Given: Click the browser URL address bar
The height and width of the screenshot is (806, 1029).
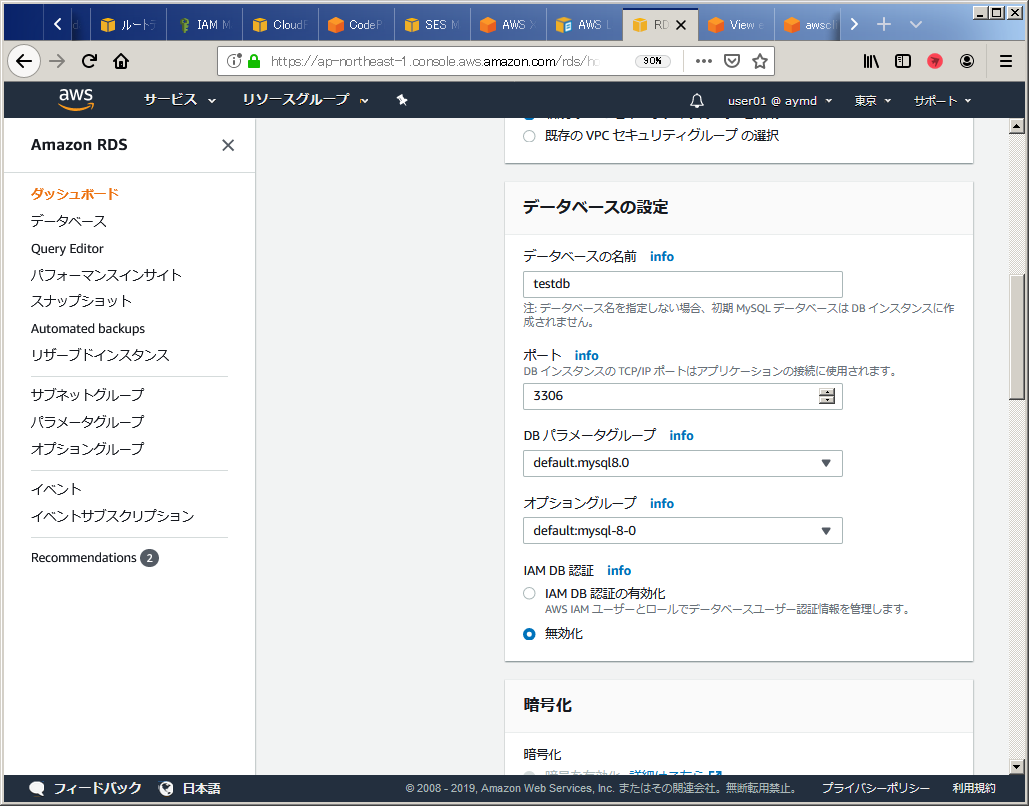Looking at the screenshot, I should pyautogui.click(x=433, y=61).
